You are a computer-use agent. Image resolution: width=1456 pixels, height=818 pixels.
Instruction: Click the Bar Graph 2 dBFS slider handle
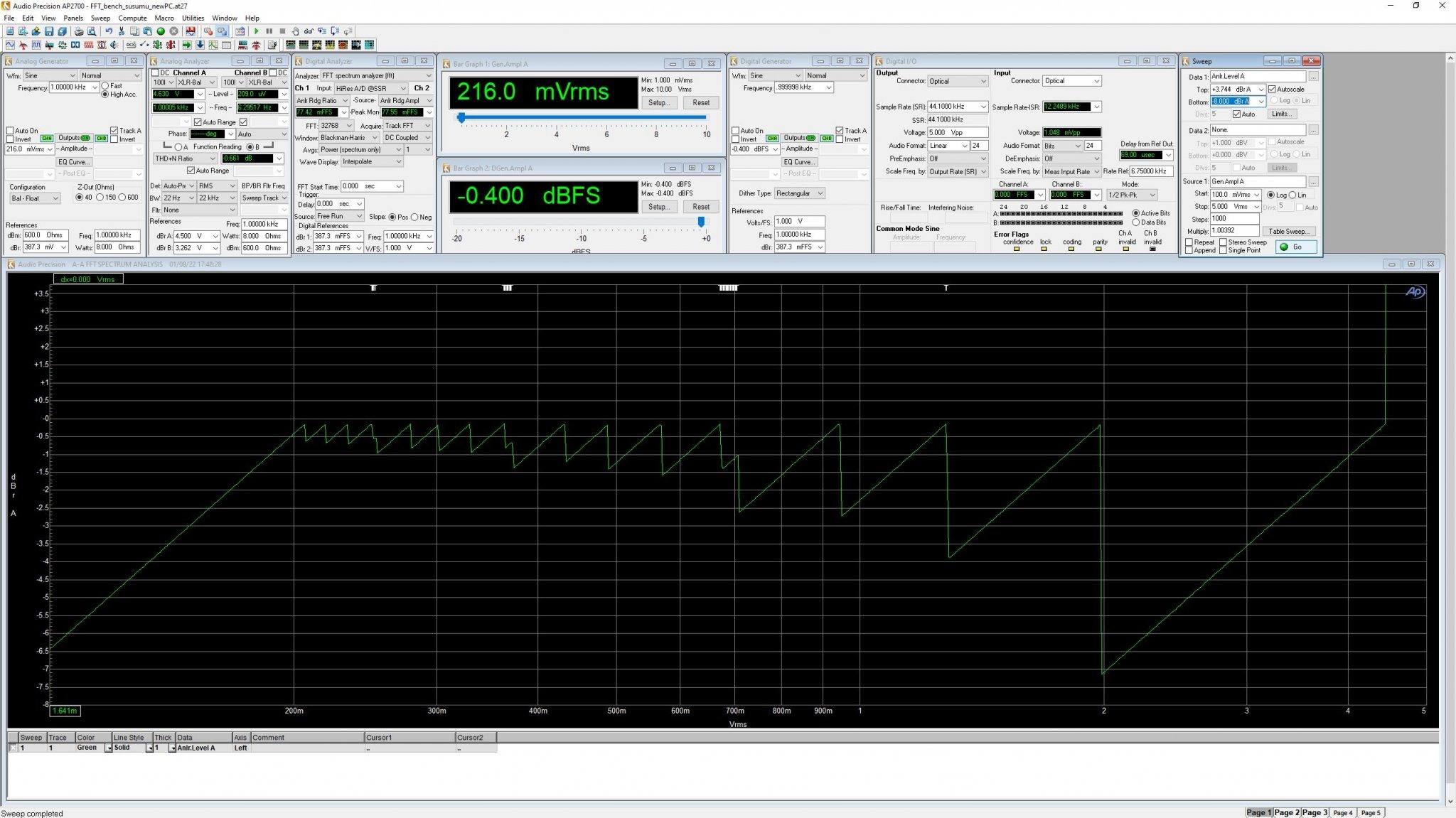click(x=702, y=222)
